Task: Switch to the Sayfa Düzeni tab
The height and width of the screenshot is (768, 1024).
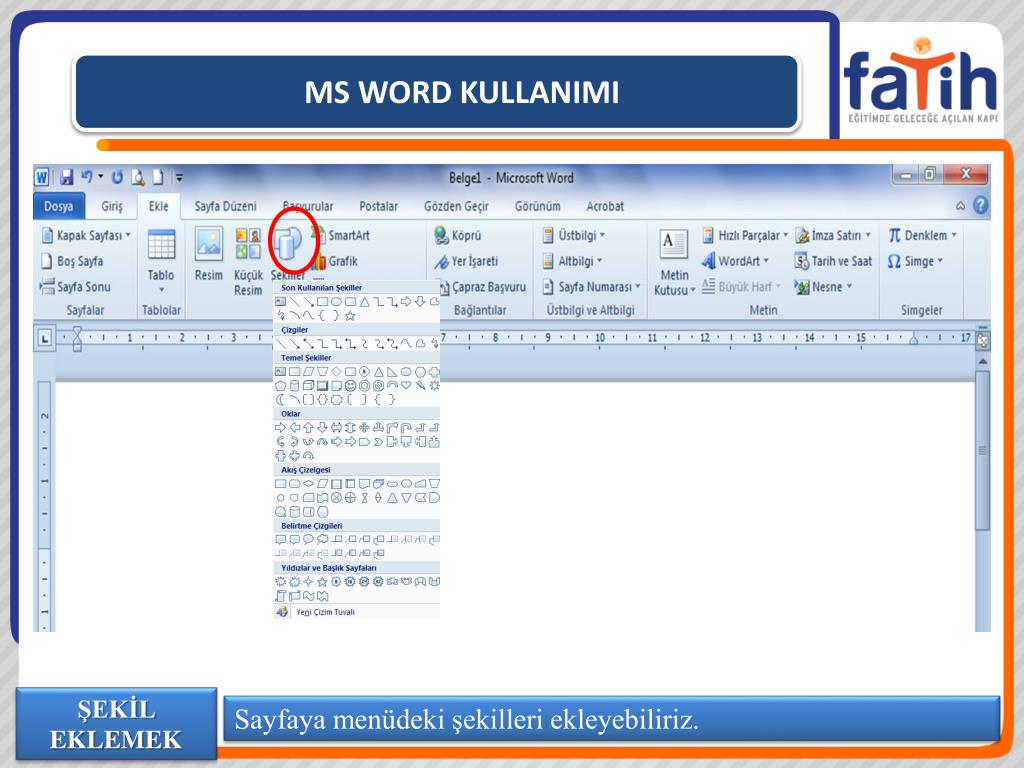Action: (225, 206)
